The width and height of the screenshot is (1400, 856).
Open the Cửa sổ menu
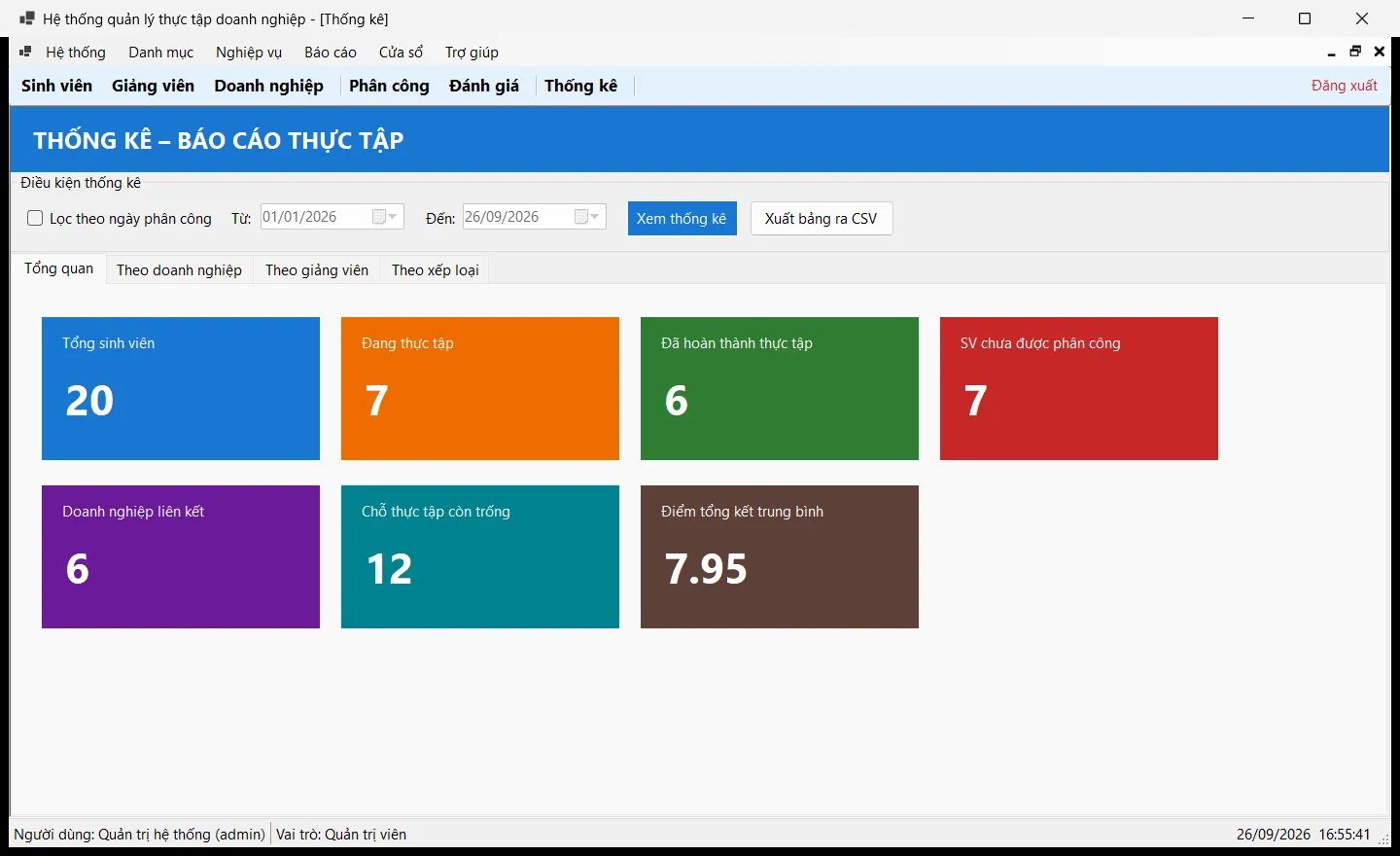click(x=401, y=53)
